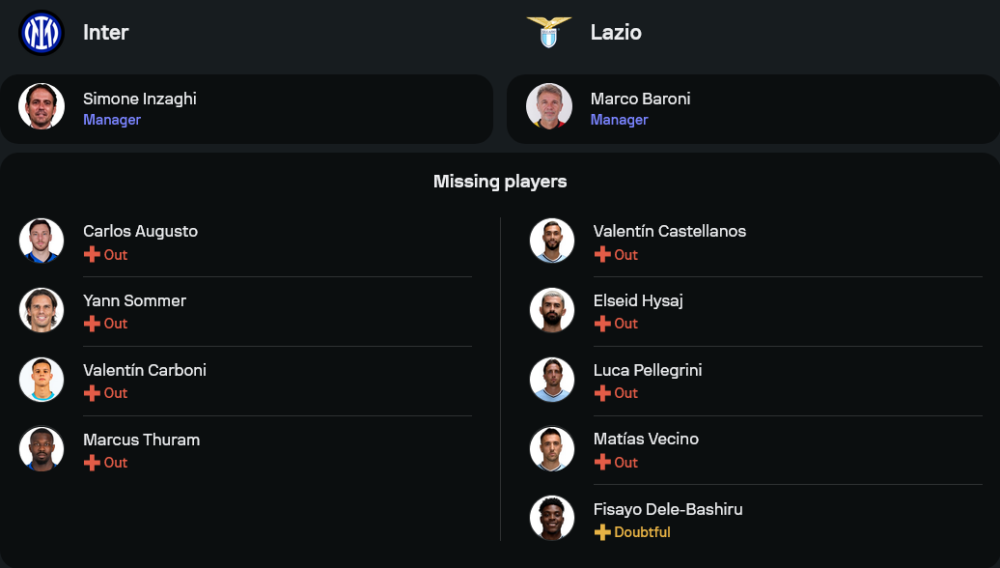
Task: Open Simone Inzaghi's manager photo
Action: [x=42, y=107]
